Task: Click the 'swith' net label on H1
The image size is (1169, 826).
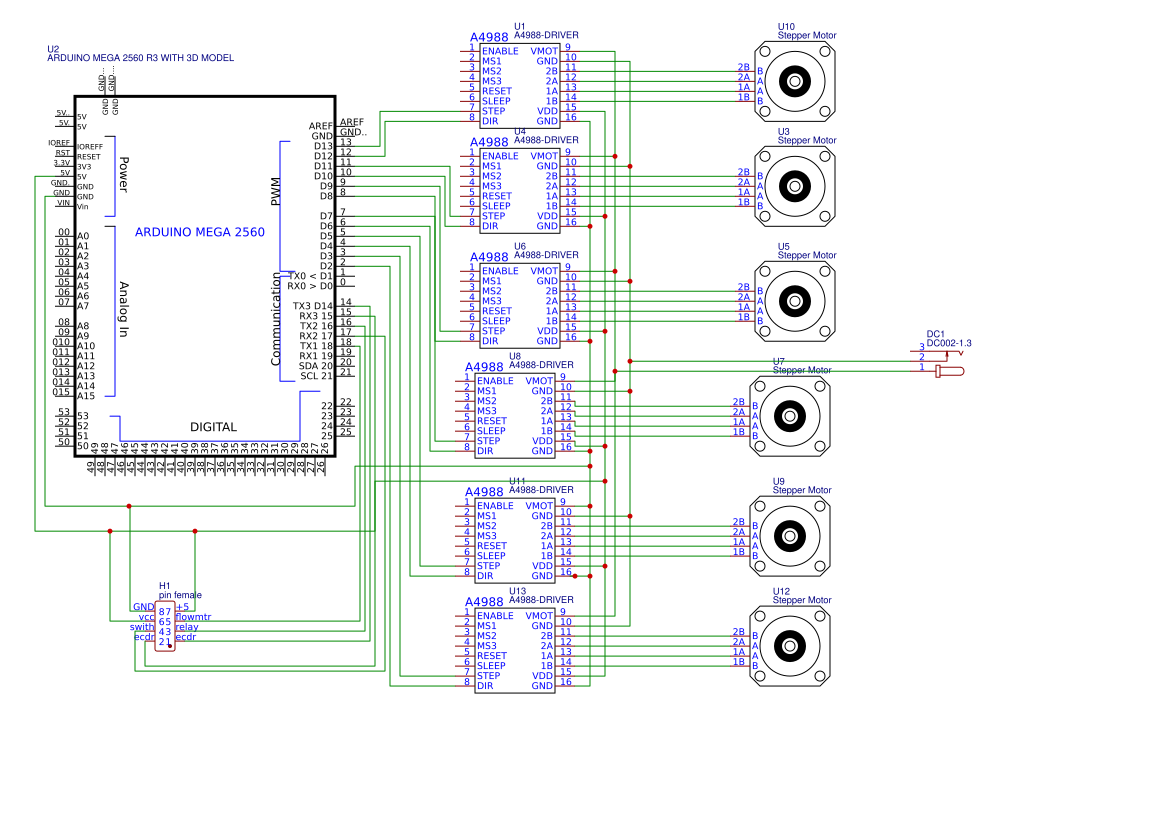Action: (142, 627)
